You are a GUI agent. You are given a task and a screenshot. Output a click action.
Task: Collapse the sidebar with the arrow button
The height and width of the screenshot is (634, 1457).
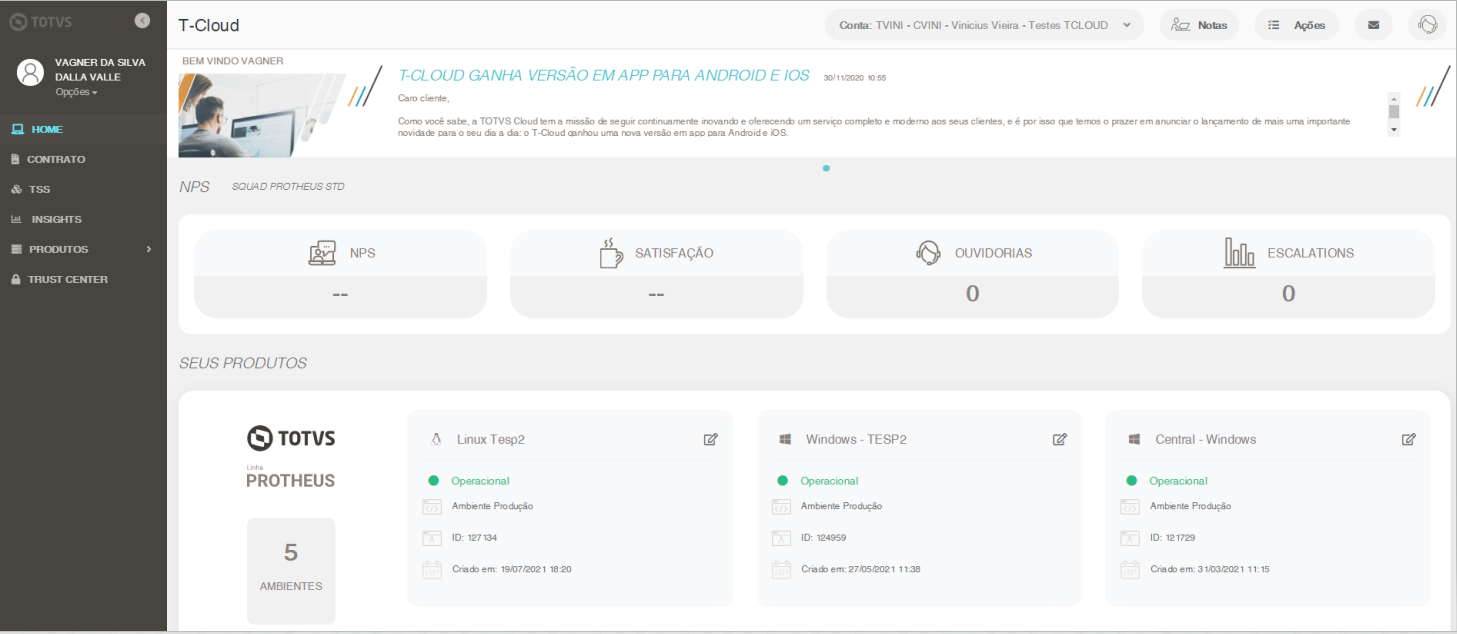click(x=142, y=20)
